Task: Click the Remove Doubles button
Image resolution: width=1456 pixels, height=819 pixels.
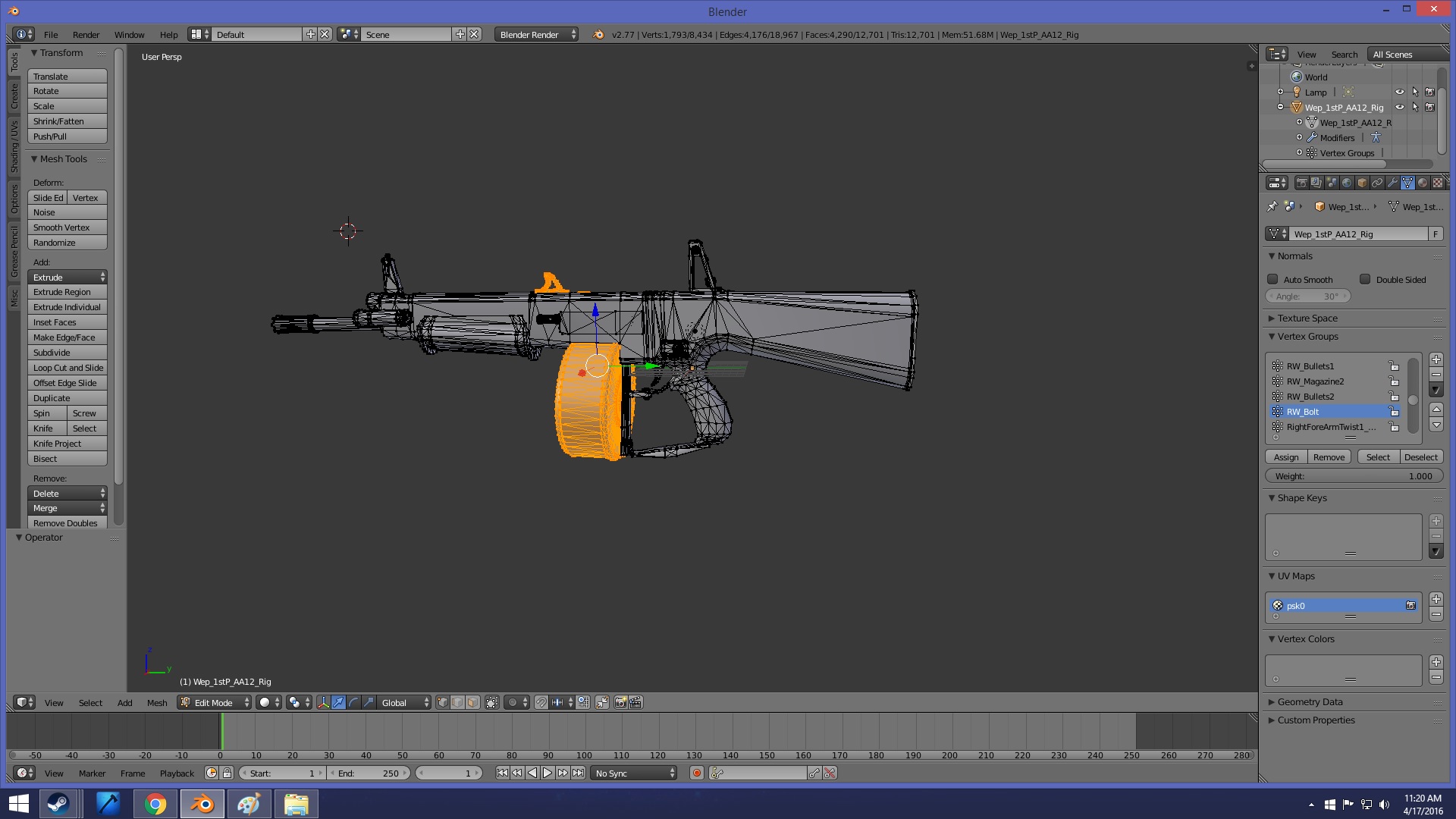Action: [66, 523]
